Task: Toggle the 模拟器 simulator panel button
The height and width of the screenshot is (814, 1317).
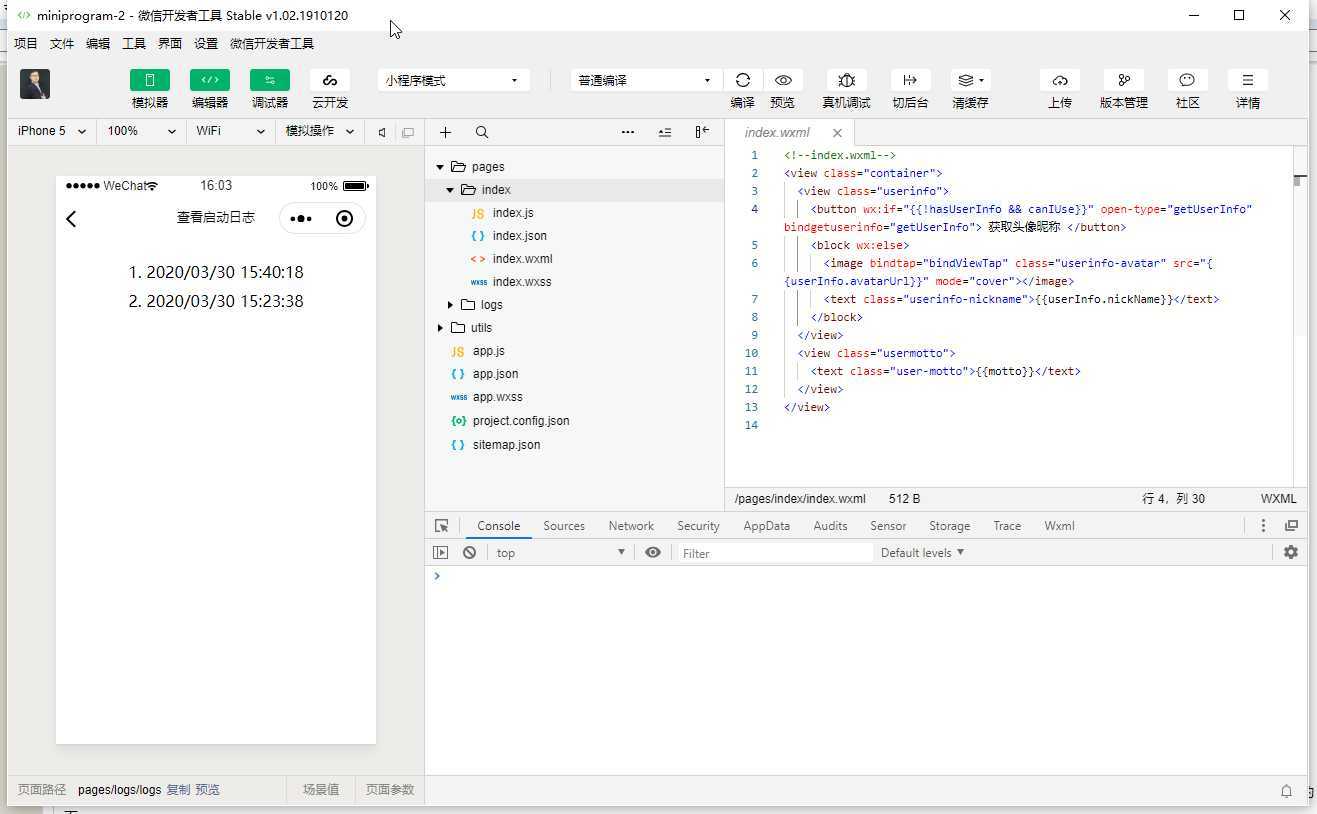Action: point(150,81)
